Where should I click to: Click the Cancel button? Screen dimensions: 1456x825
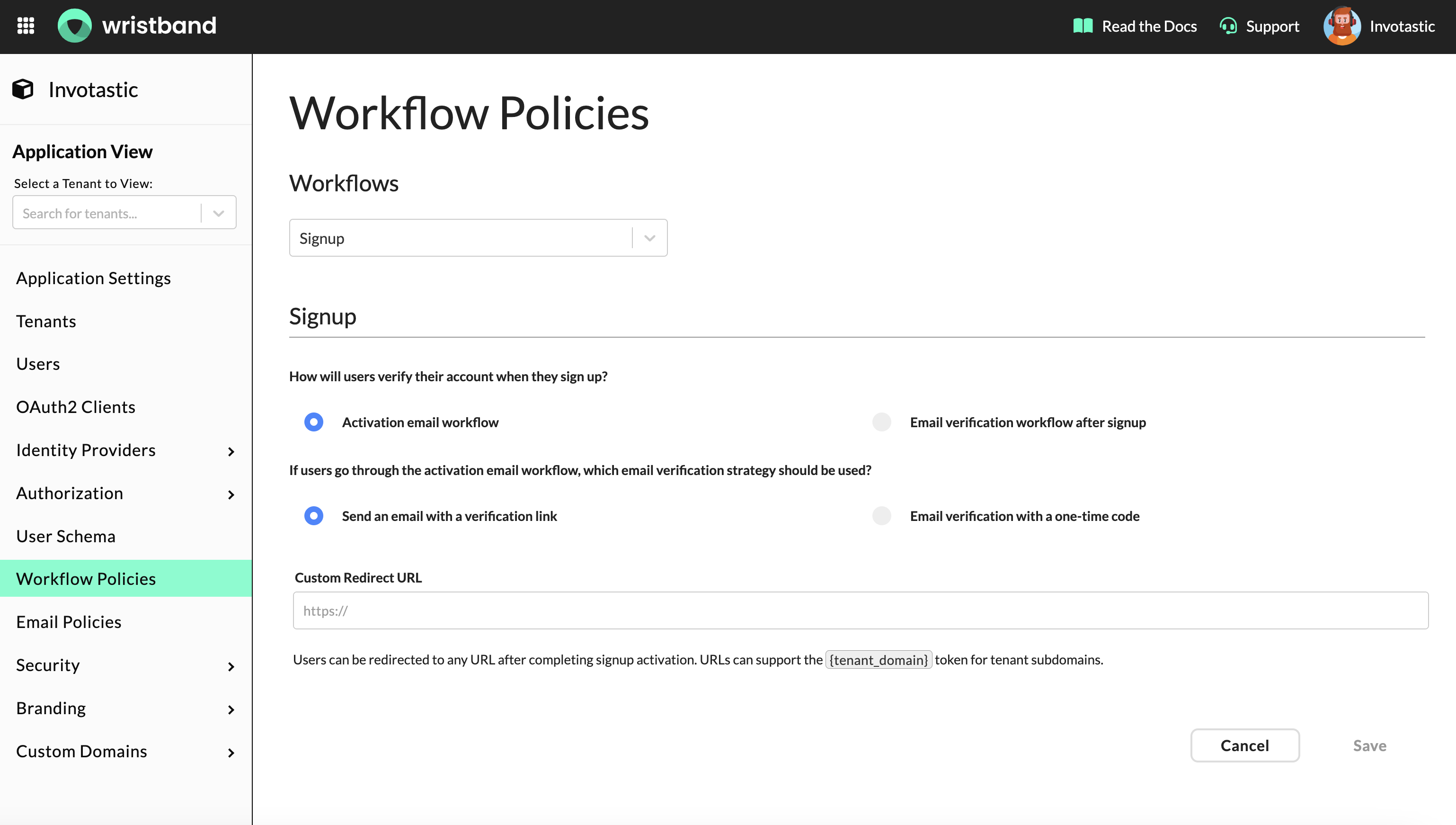coord(1244,745)
